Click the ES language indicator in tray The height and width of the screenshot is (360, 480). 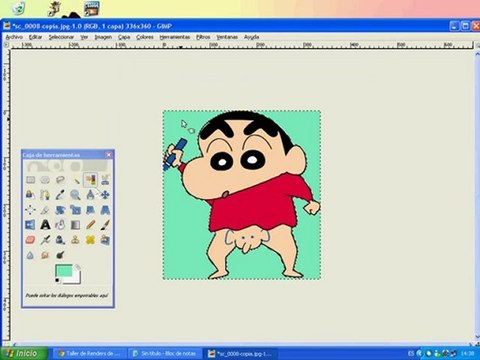coord(411,353)
